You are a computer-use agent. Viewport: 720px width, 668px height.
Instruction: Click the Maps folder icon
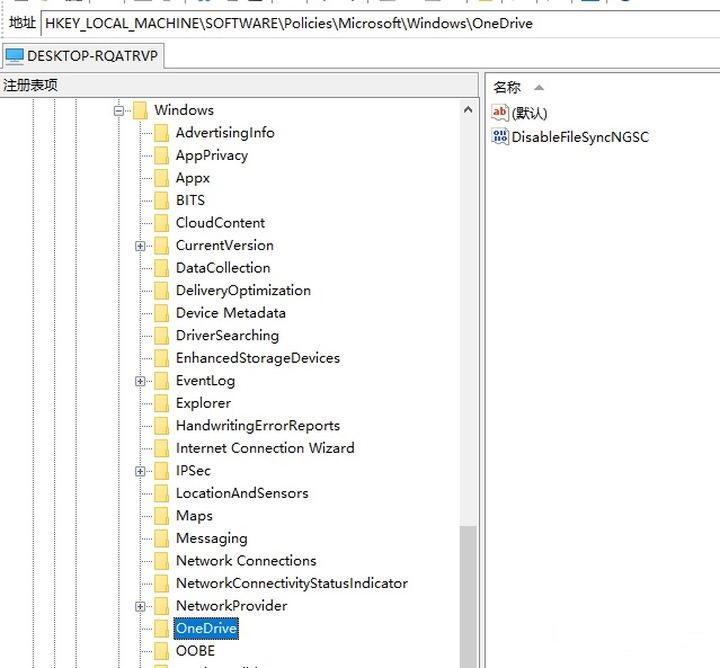click(161, 515)
